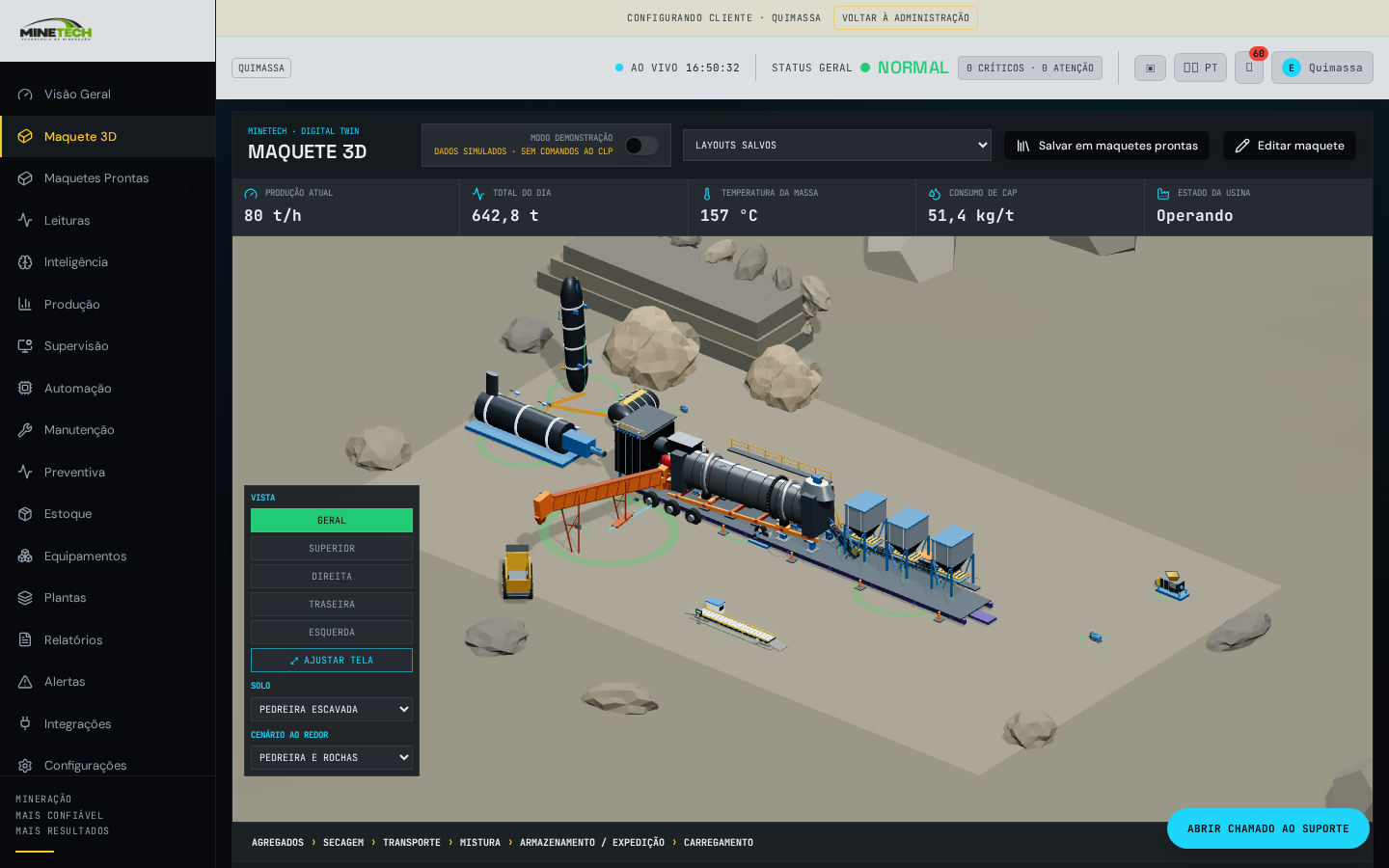Click the Integrações plug icon

(x=25, y=723)
